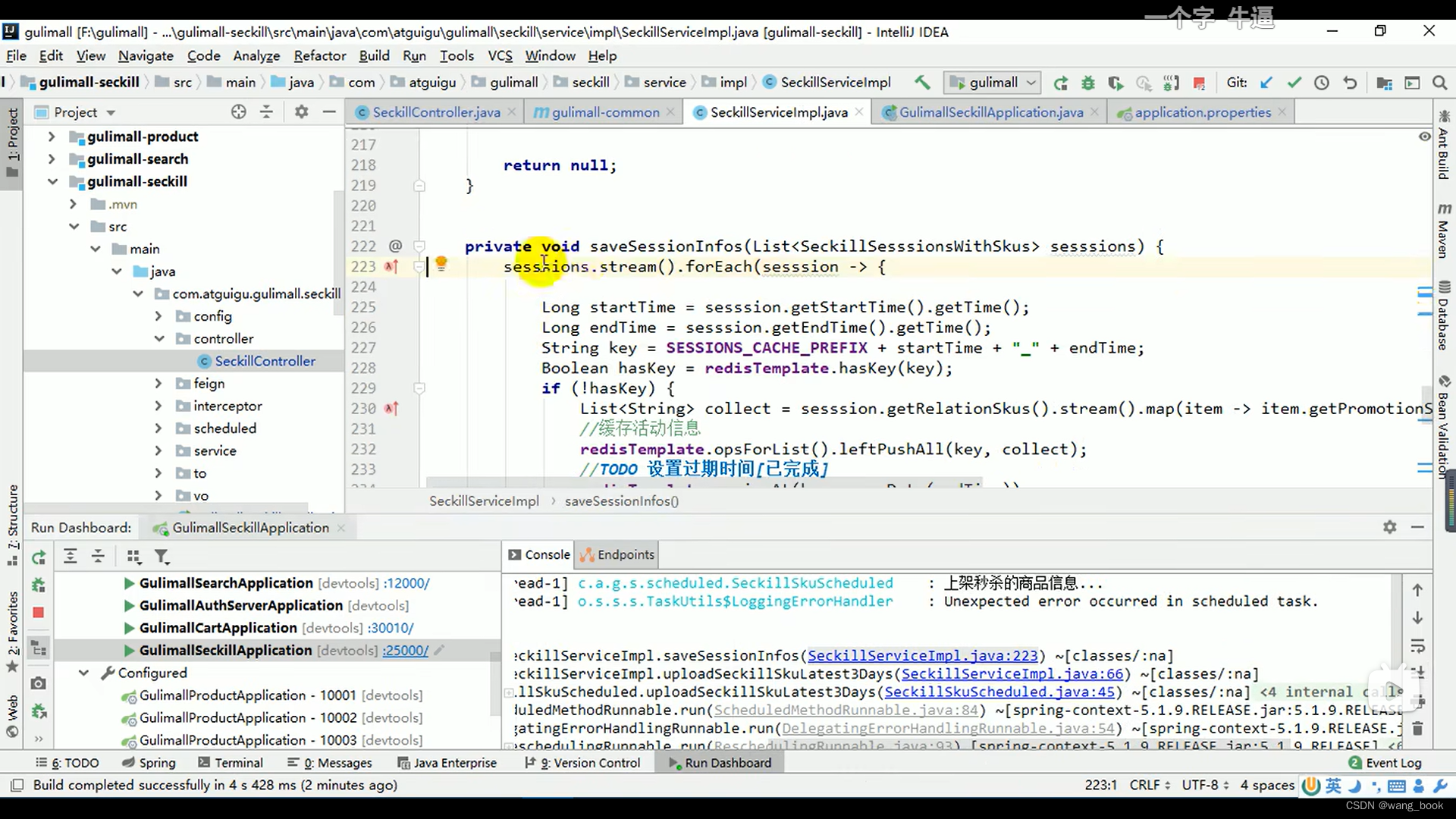
Task: Open SeckillSkuScheduled.java:45 stack trace link
Action: (x=999, y=692)
